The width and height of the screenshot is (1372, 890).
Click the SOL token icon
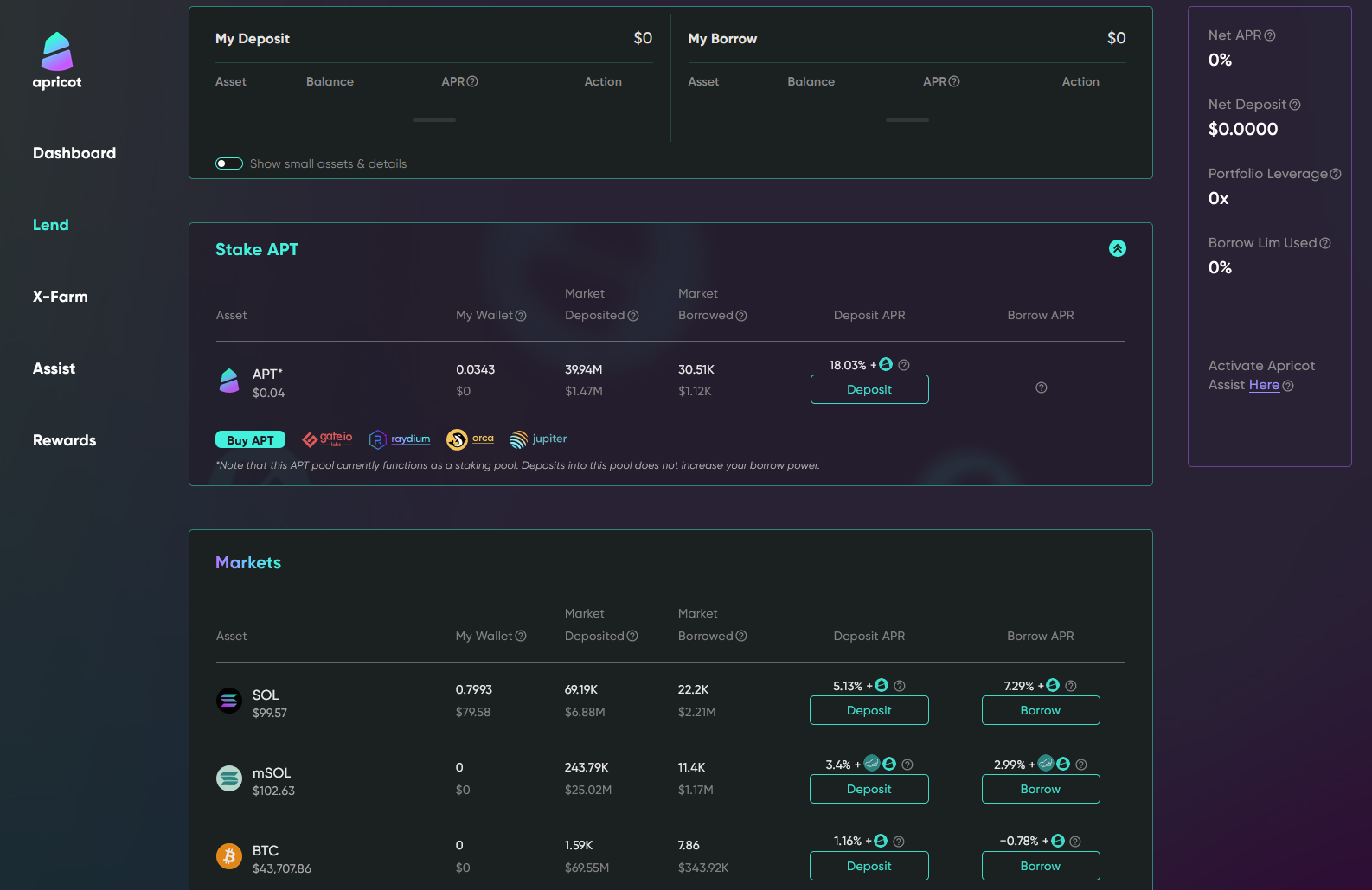coord(229,701)
